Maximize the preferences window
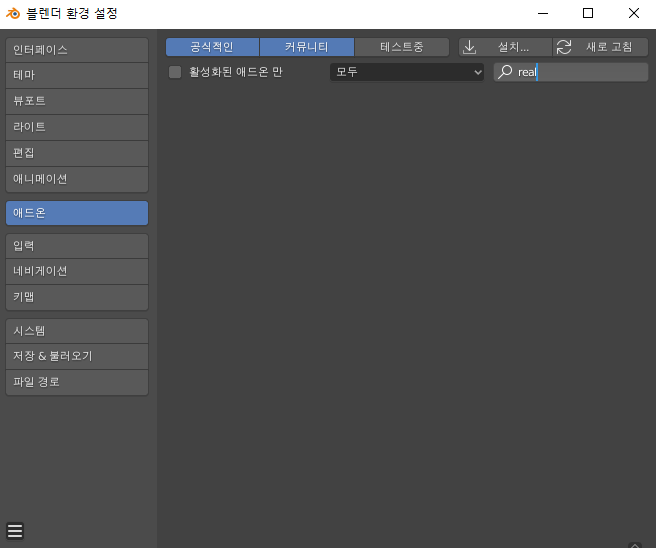Image resolution: width=656 pixels, height=548 pixels. click(x=588, y=13)
